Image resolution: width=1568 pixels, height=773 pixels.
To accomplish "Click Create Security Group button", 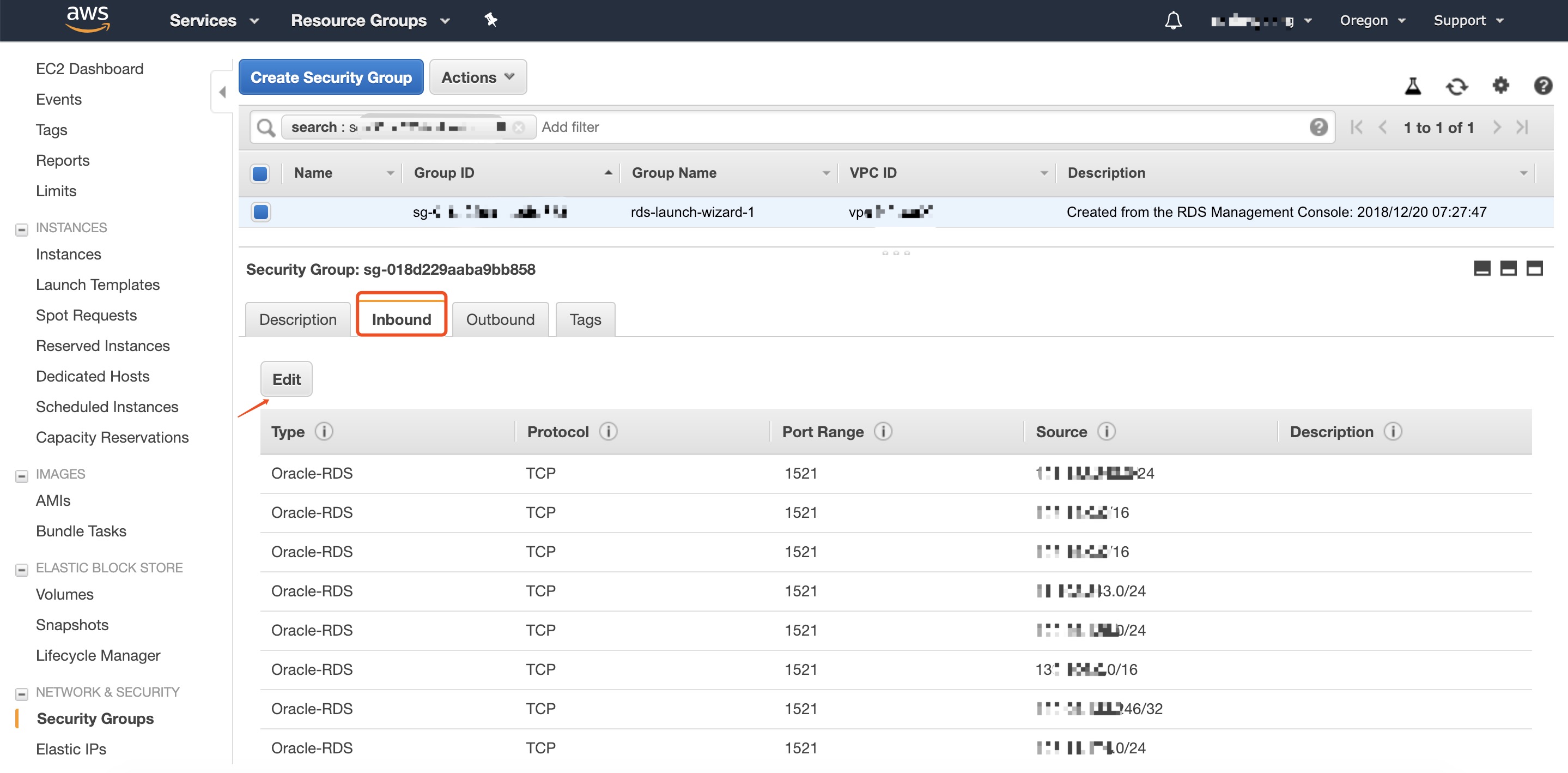I will pos(331,77).
